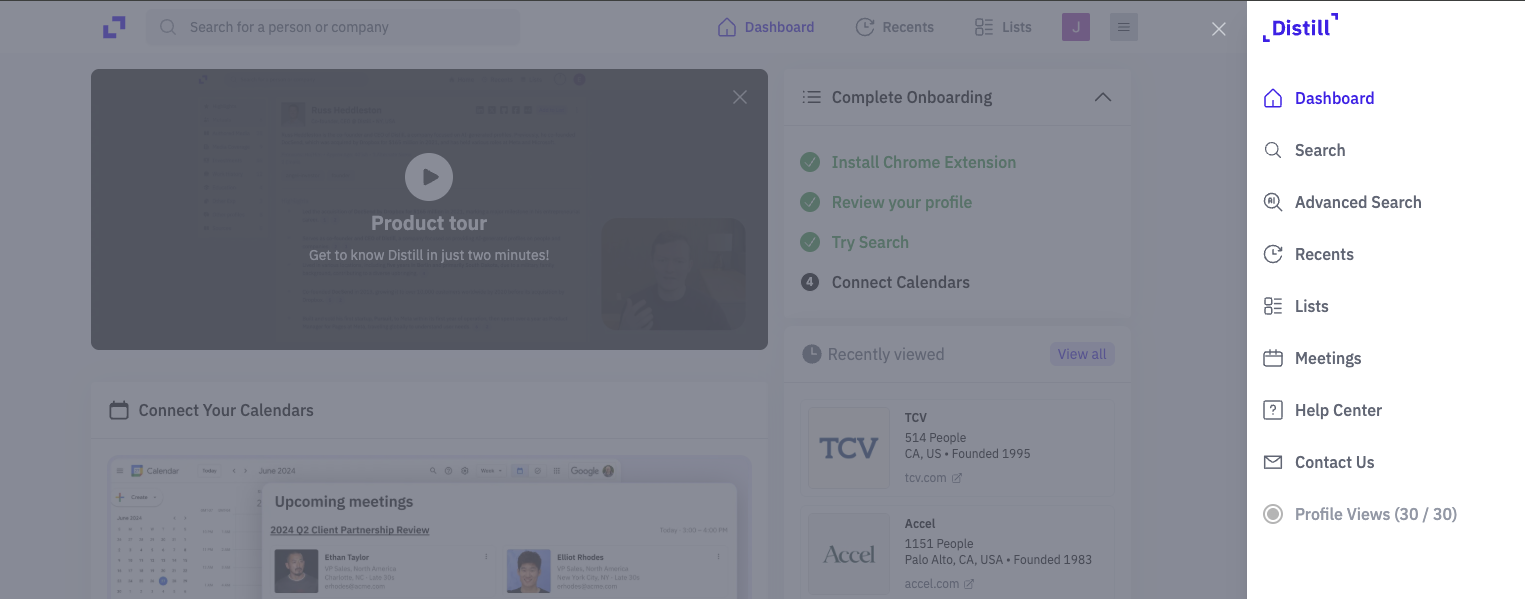
Task: Open Dashboard in the side menu
Action: [x=1334, y=98]
